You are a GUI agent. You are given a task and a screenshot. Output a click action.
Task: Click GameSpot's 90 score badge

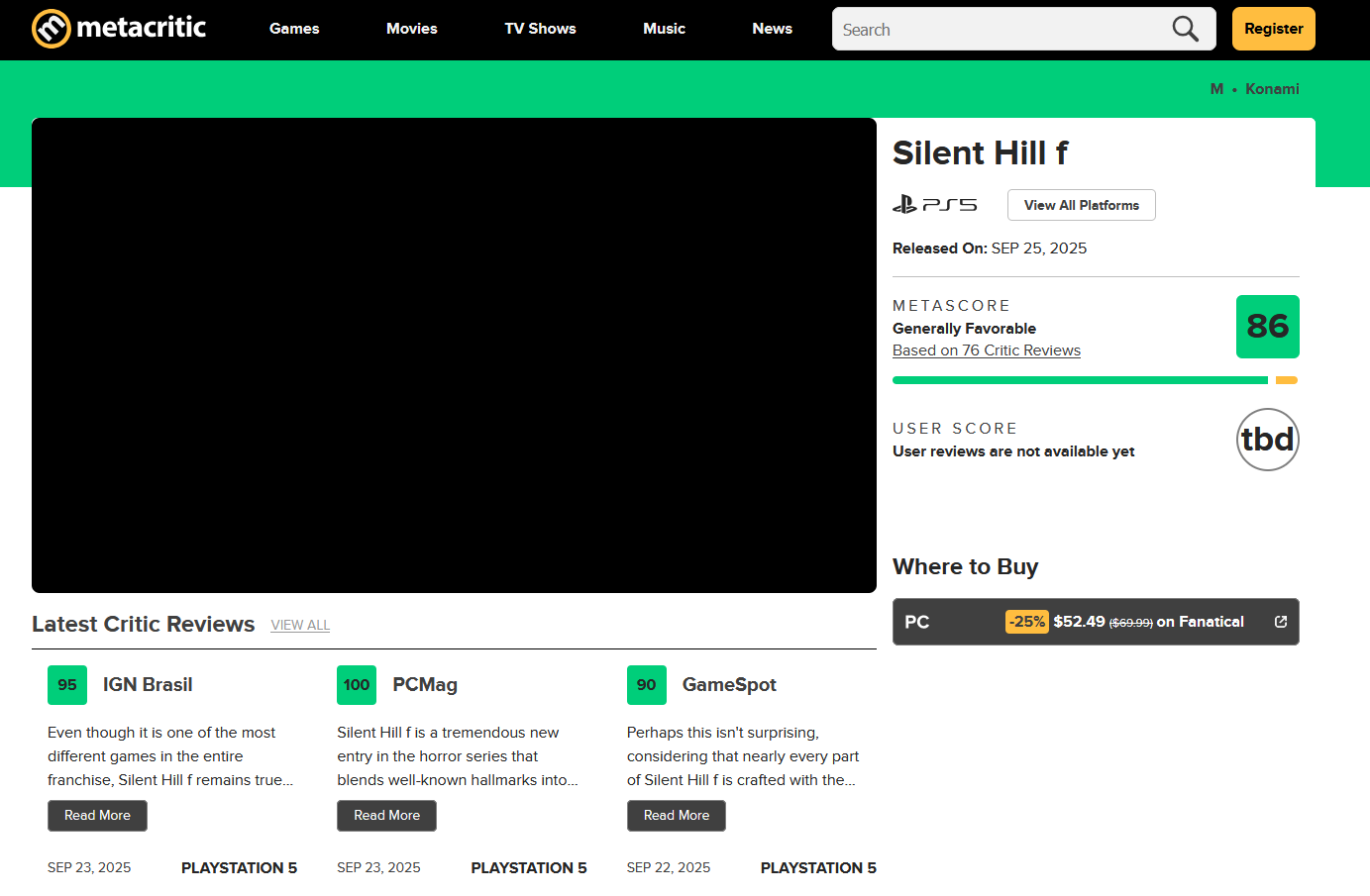(x=647, y=685)
